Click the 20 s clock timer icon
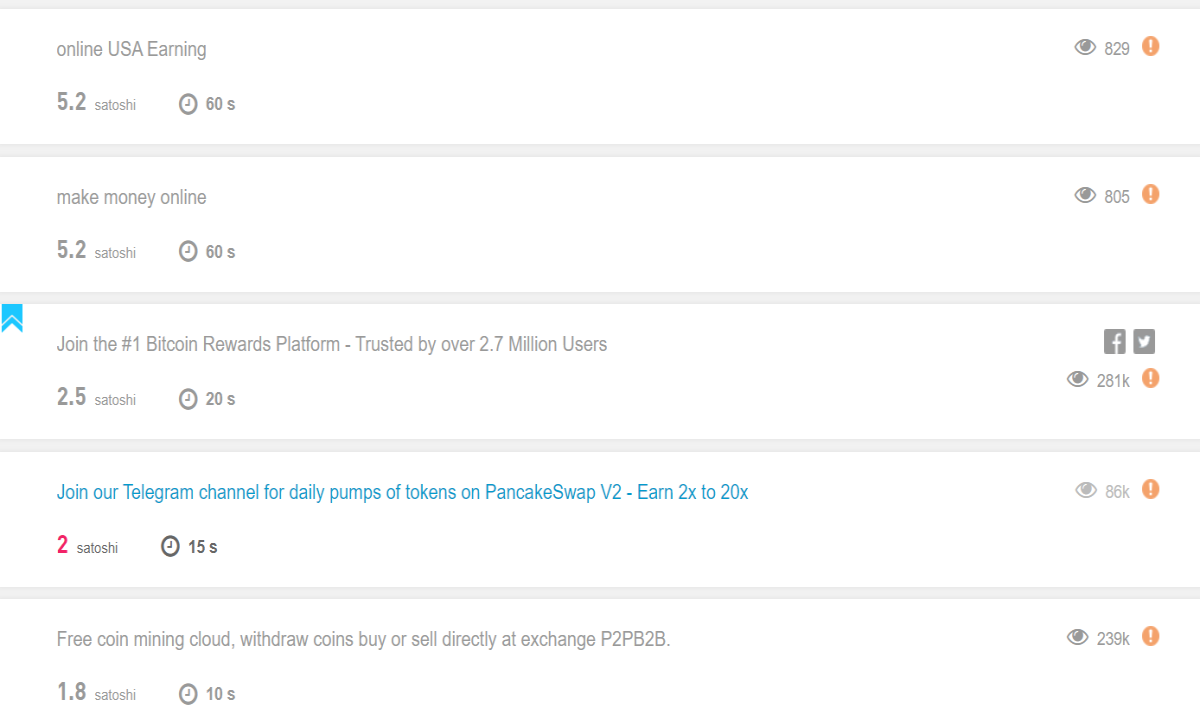Screen dimensions: 1200x708 [x=188, y=399]
